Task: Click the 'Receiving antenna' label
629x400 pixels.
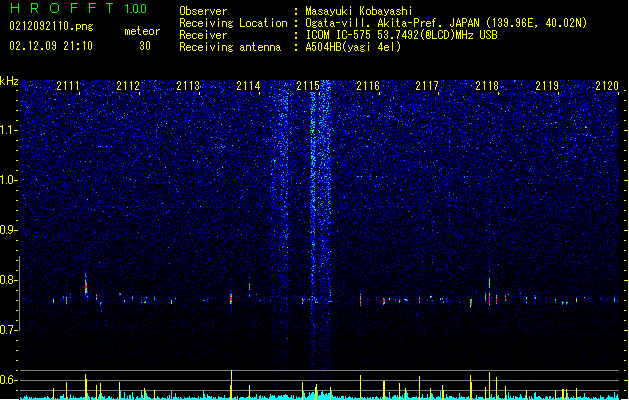Action: click(230, 47)
